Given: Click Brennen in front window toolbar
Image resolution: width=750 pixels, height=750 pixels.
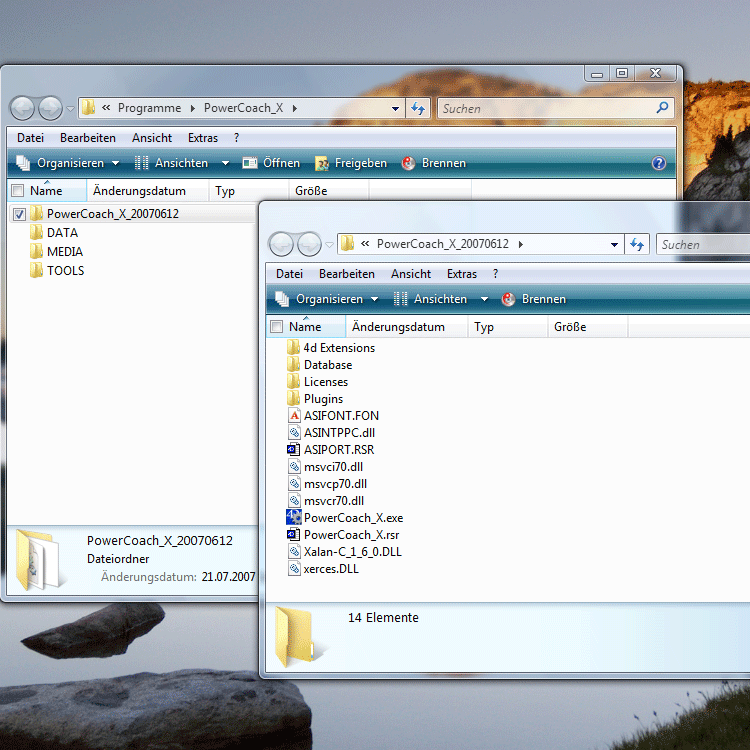Looking at the screenshot, I should 534,299.
